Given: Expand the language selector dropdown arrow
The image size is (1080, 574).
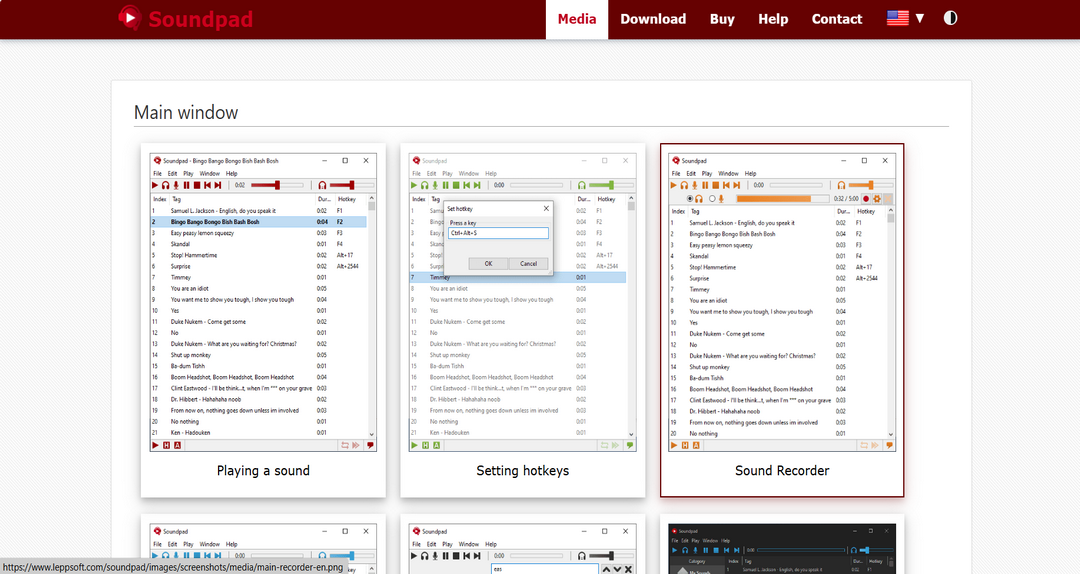Looking at the screenshot, I should pos(919,18).
